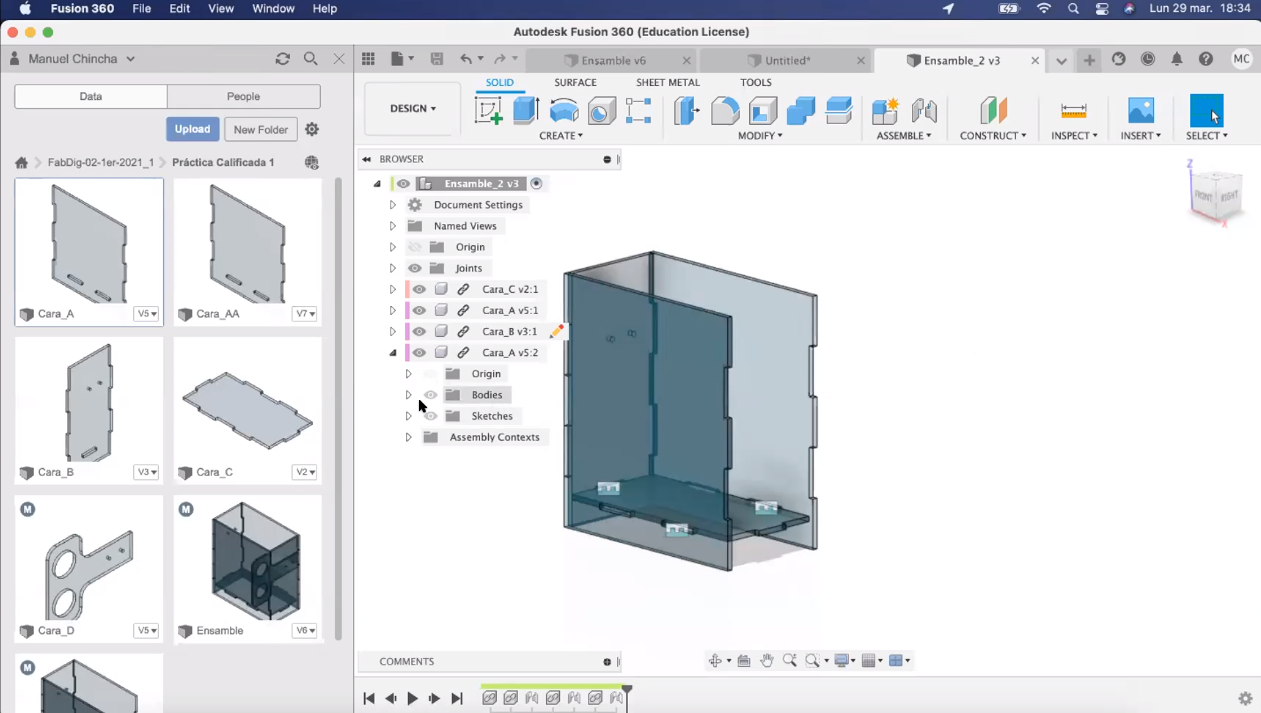Click the Offset Plane construct icon
The width and height of the screenshot is (1261, 713).
993,110
